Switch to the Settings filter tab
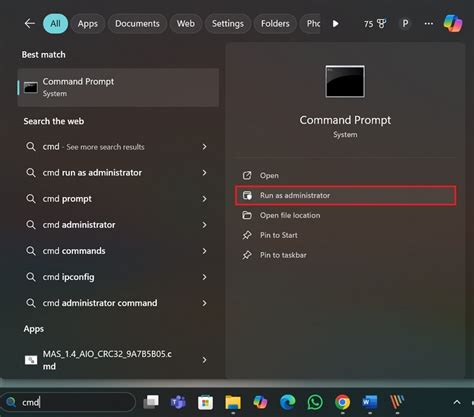474x417 pixels. [228, 24]
